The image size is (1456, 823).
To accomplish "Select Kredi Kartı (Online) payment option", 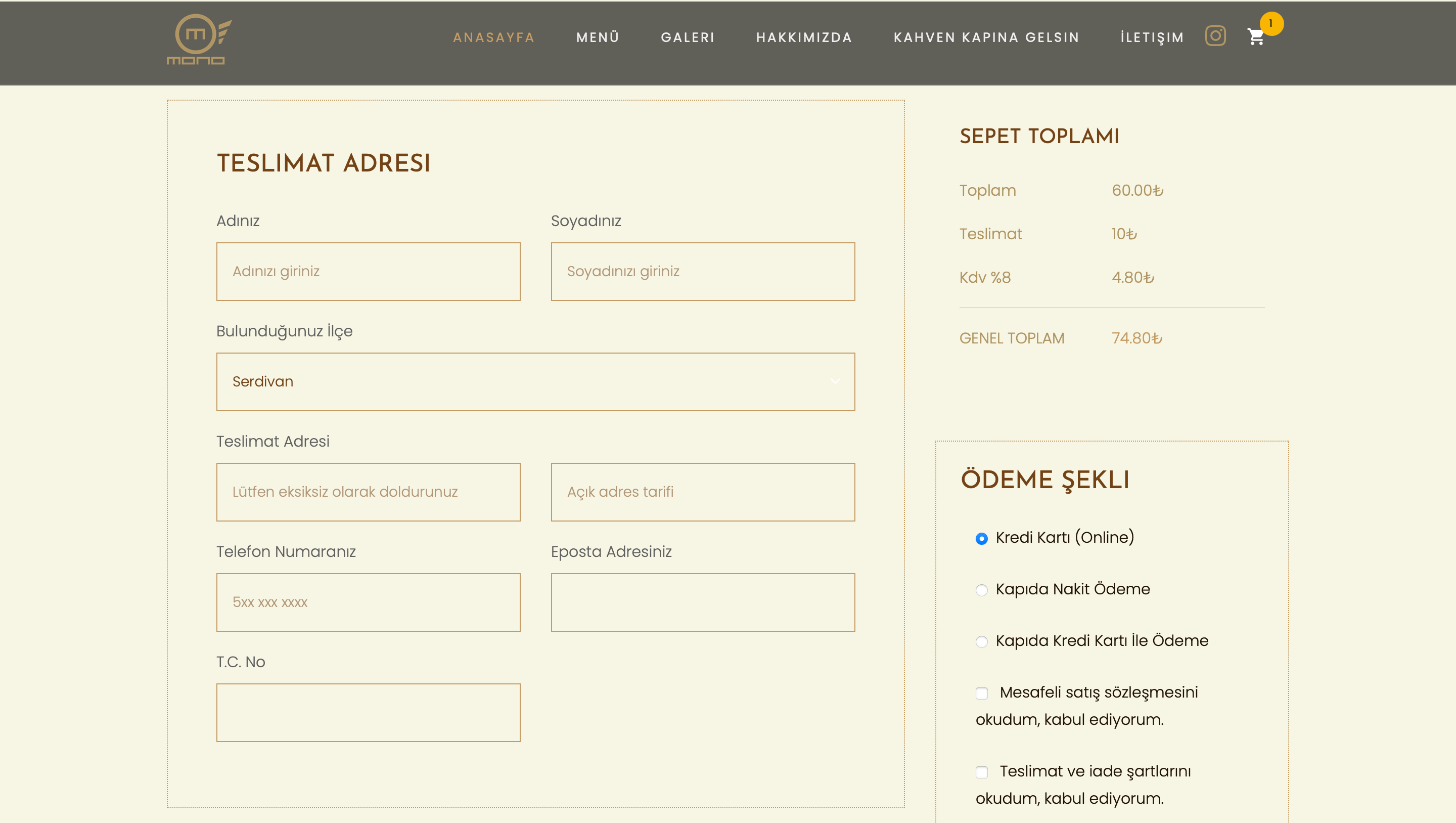I will tap(982, 539).
